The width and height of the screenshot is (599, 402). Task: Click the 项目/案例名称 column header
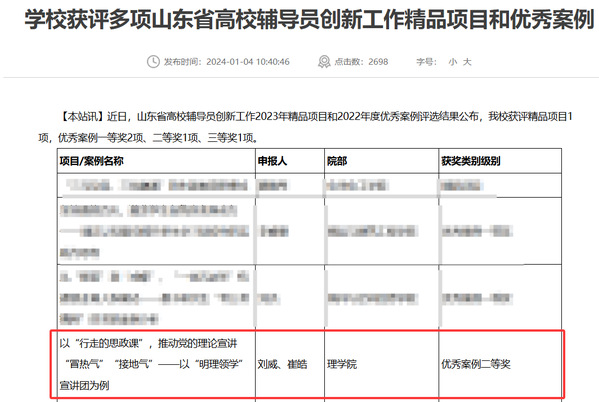(x=91, y=161)
